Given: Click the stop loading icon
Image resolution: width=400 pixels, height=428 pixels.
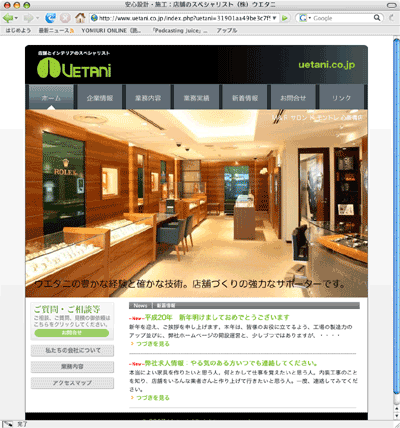Looking at the screenshot, I should (x=65, y=18).
